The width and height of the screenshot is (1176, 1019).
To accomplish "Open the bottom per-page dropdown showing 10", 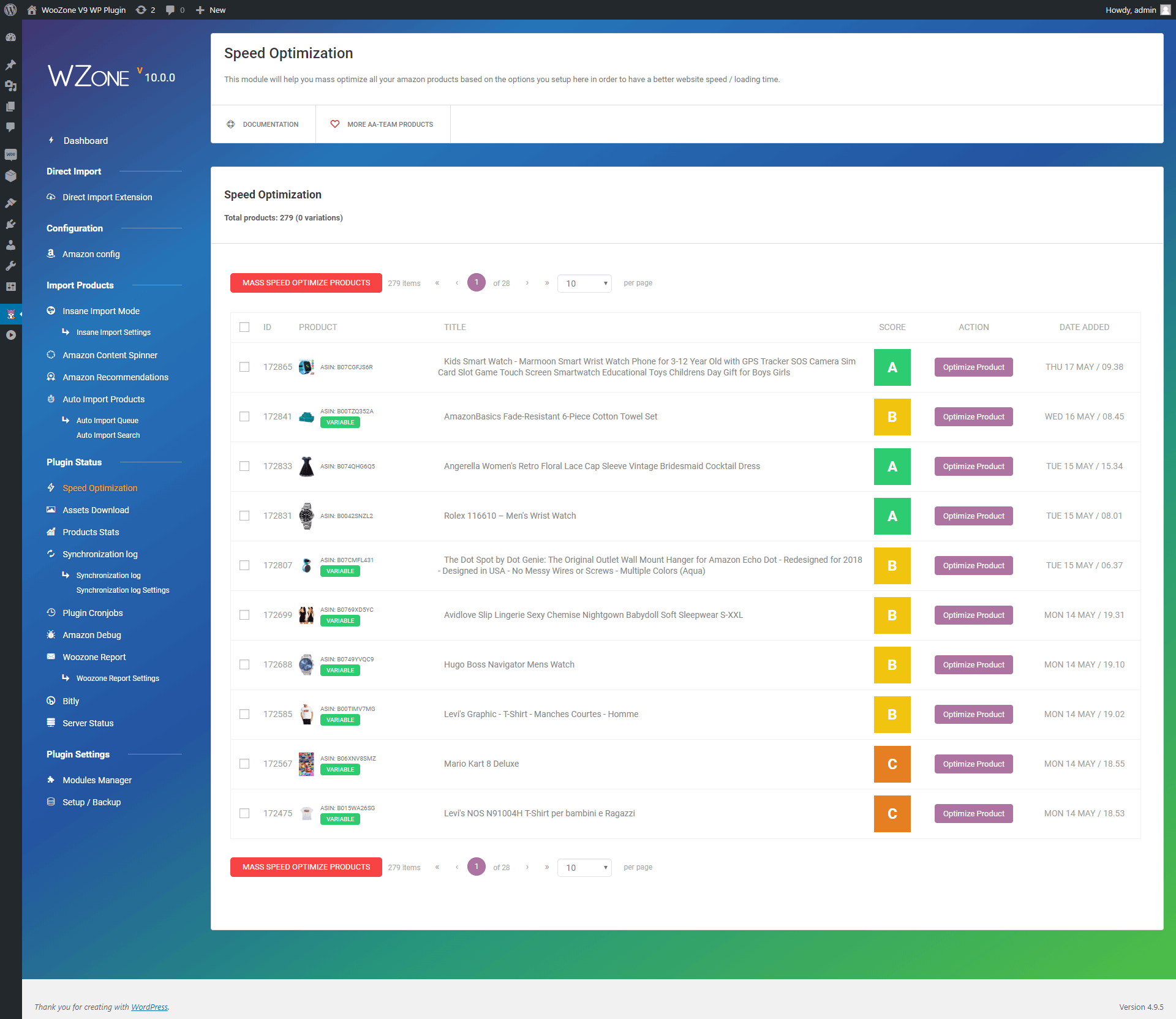I will coord(584,868).
